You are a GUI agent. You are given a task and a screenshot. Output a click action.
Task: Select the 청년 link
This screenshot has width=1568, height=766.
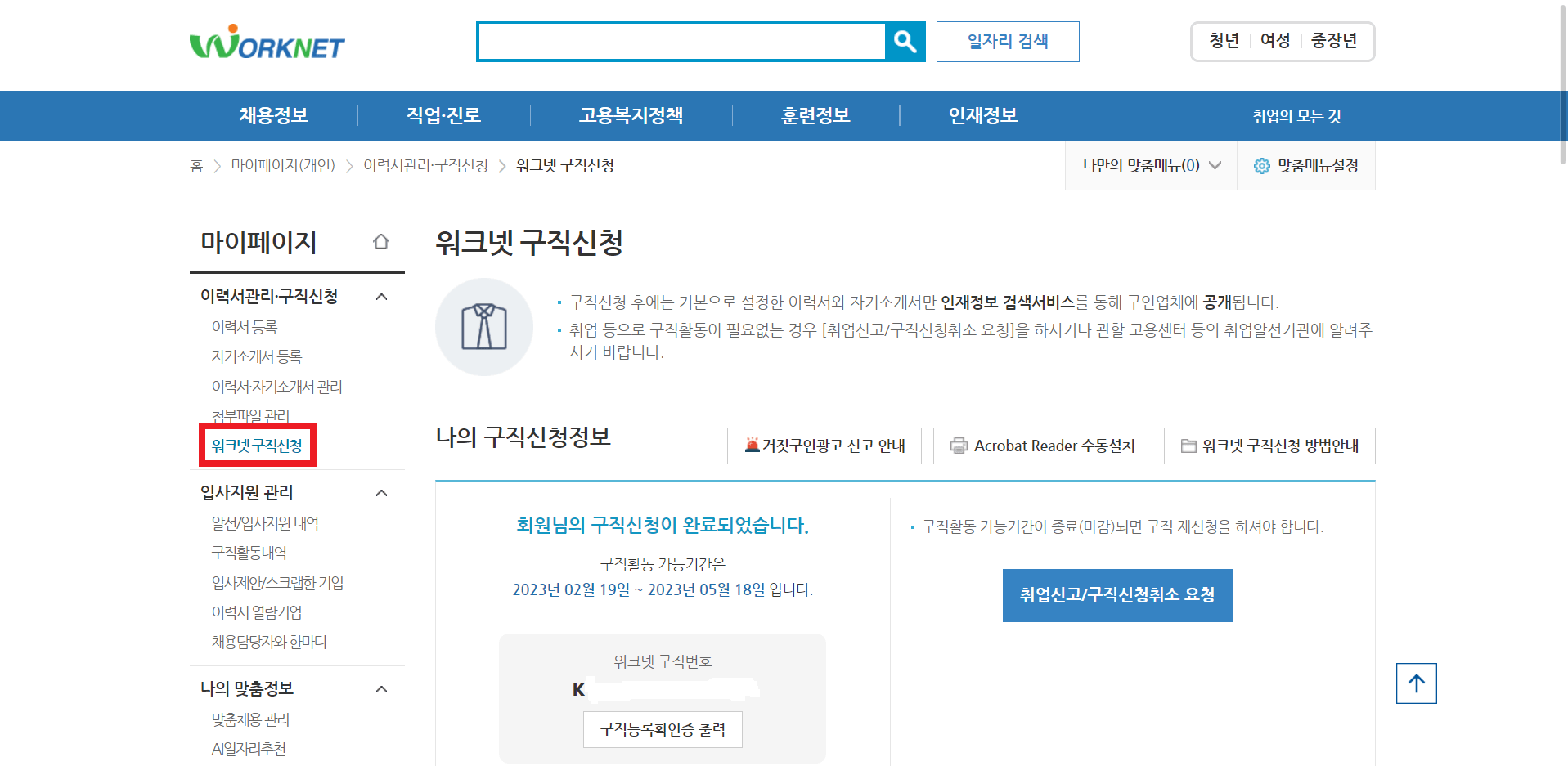point(1224,41)
